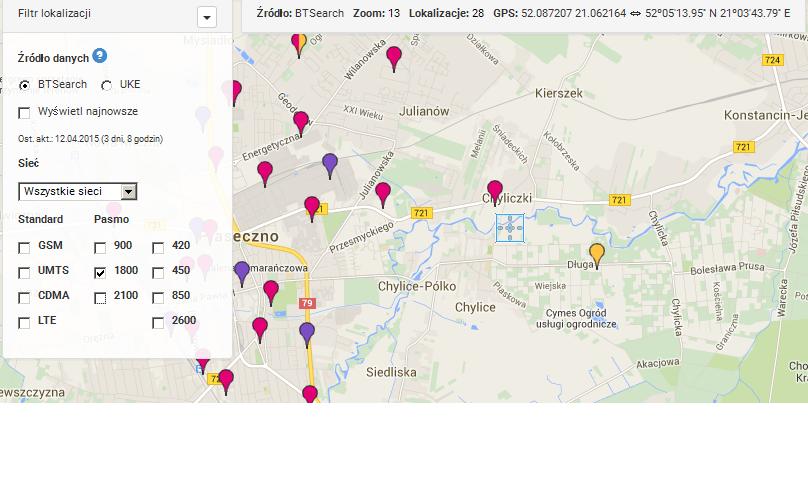808x480 pixels.
Task: Check the GSM standard checkbox
Action: pyautogui.click(x=24, y=248)
